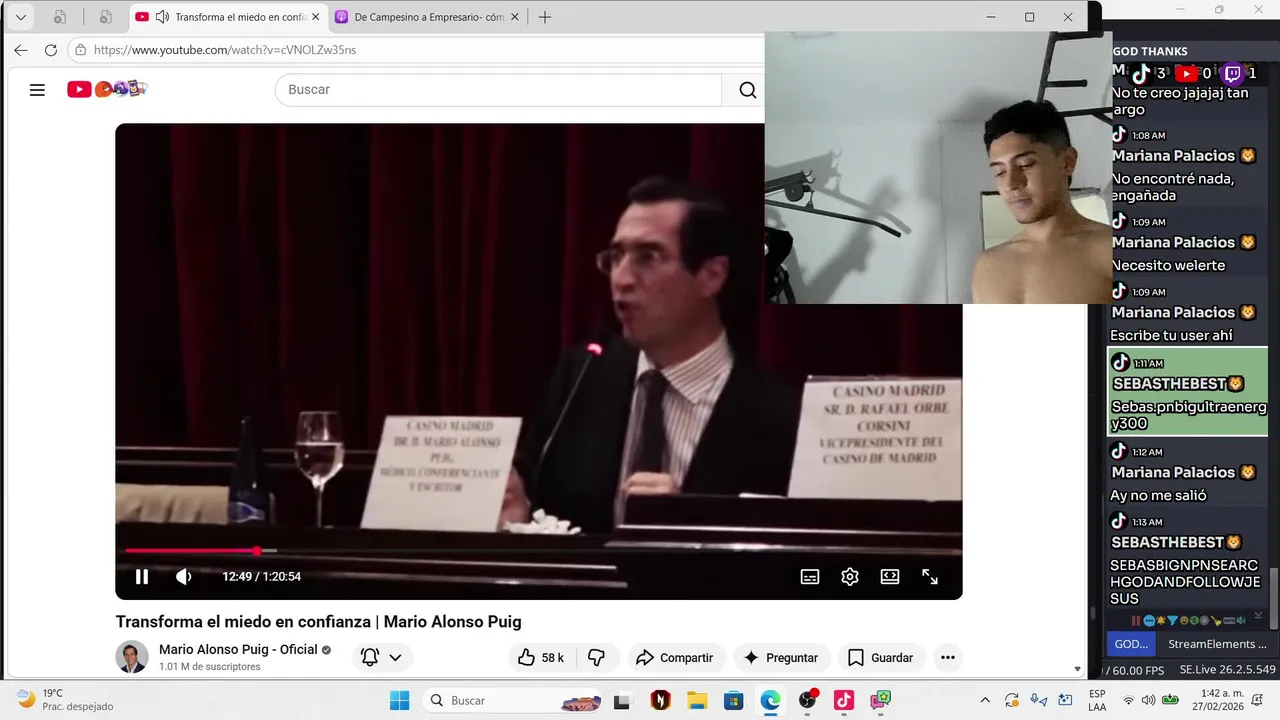Switch to De Campesino a Empresario tab
1280x720 pixels.
pos(428,17)
